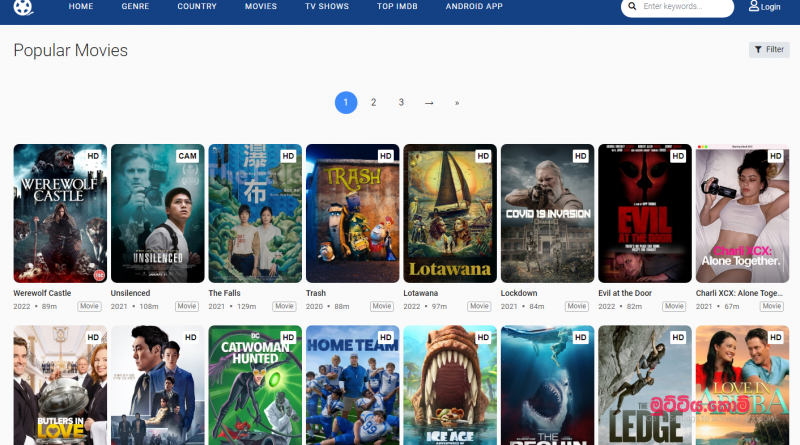This screenshot has height=445, width=800.
Task: Click the next page arrow
Action: point(429,103)
